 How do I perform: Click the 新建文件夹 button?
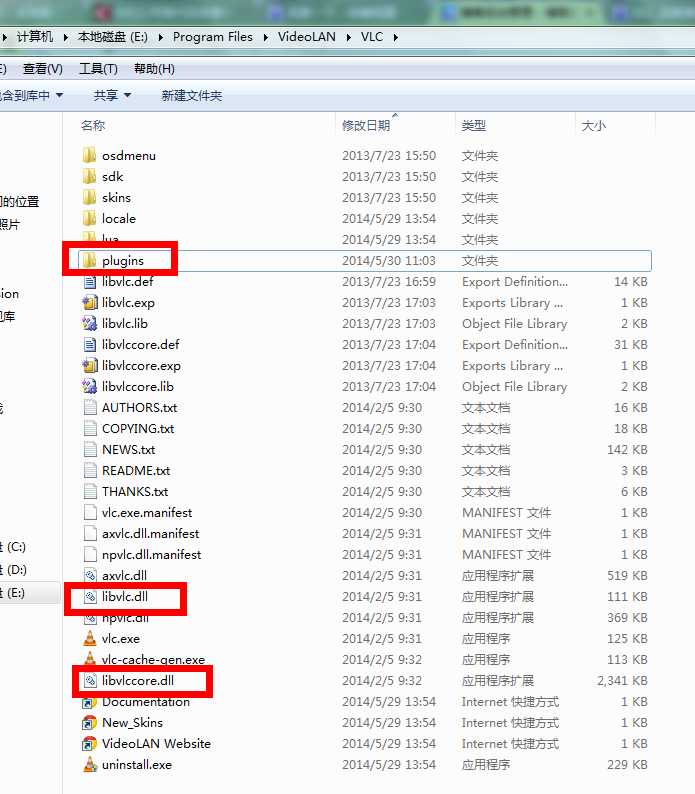click(x=191, y=95)
